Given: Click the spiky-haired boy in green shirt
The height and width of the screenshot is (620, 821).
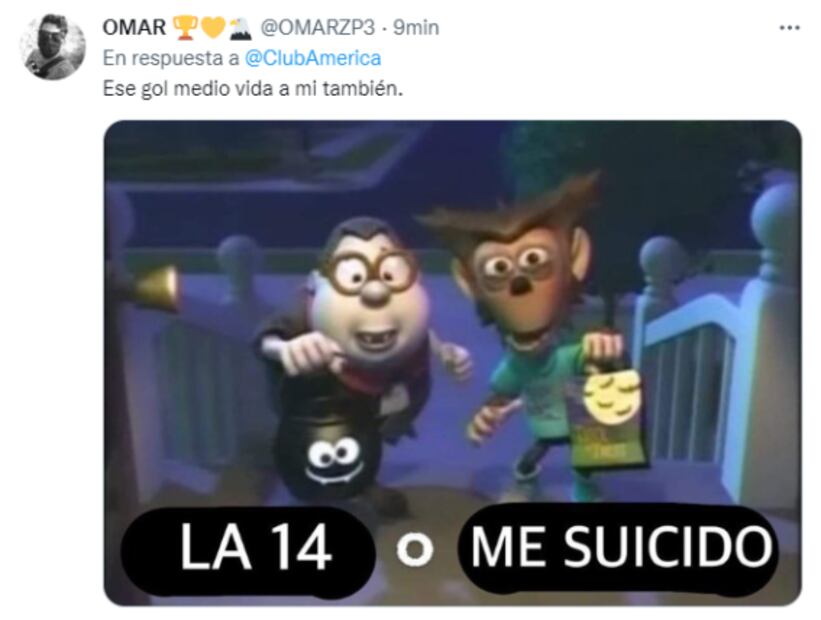Looking at the screenshot, I should 529,319.
